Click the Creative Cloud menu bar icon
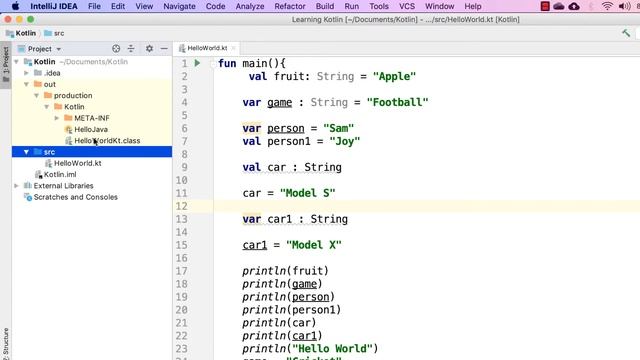Image resolution: width=640 pixels, height=360 pixels. click(559, 6)
